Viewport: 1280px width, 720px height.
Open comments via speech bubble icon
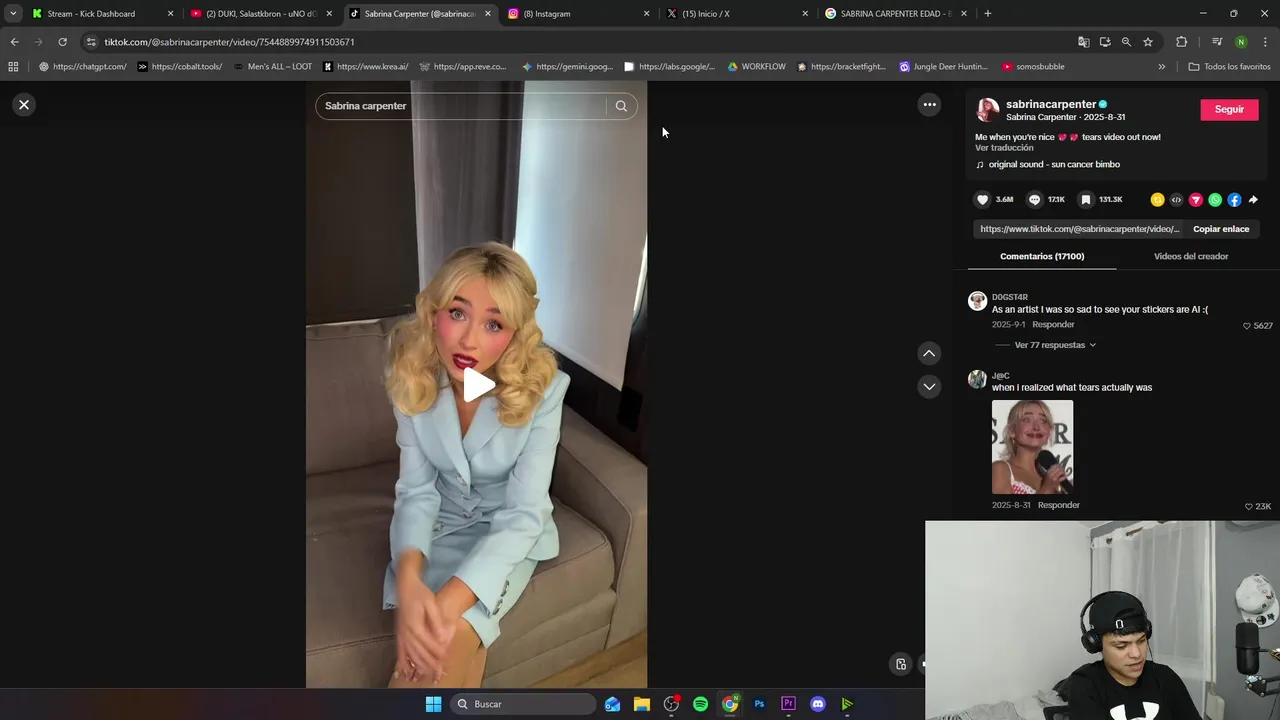pos(1034,200)
